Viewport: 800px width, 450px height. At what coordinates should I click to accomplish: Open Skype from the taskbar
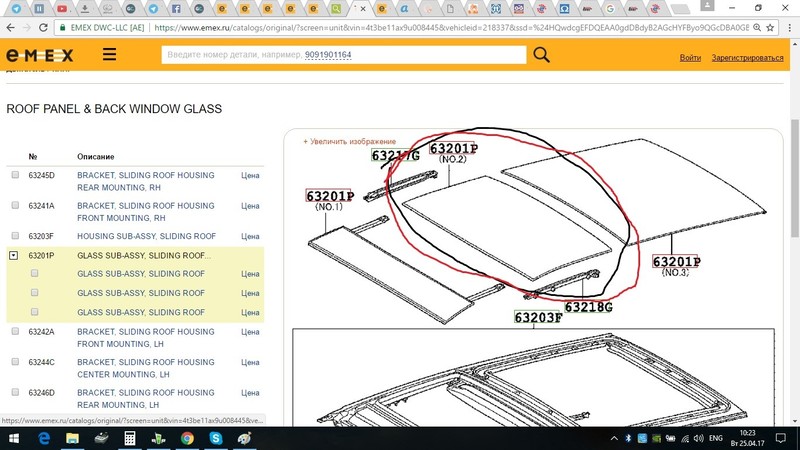[x=216, y=438]
